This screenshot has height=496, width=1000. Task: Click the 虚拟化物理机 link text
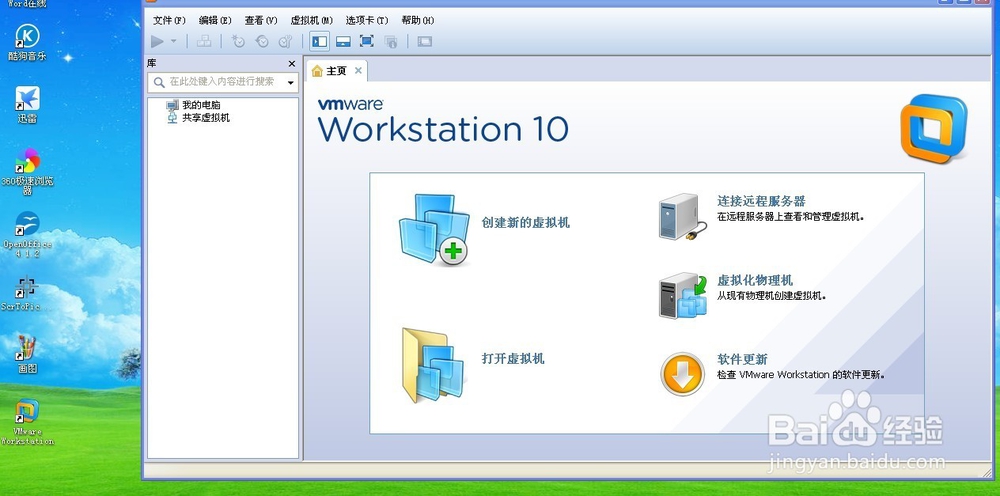(x=755, y=281)
